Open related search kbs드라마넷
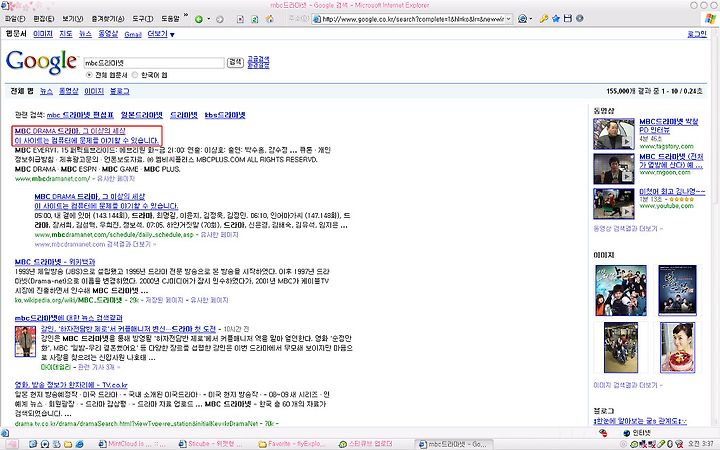 [x=225, y=115]
